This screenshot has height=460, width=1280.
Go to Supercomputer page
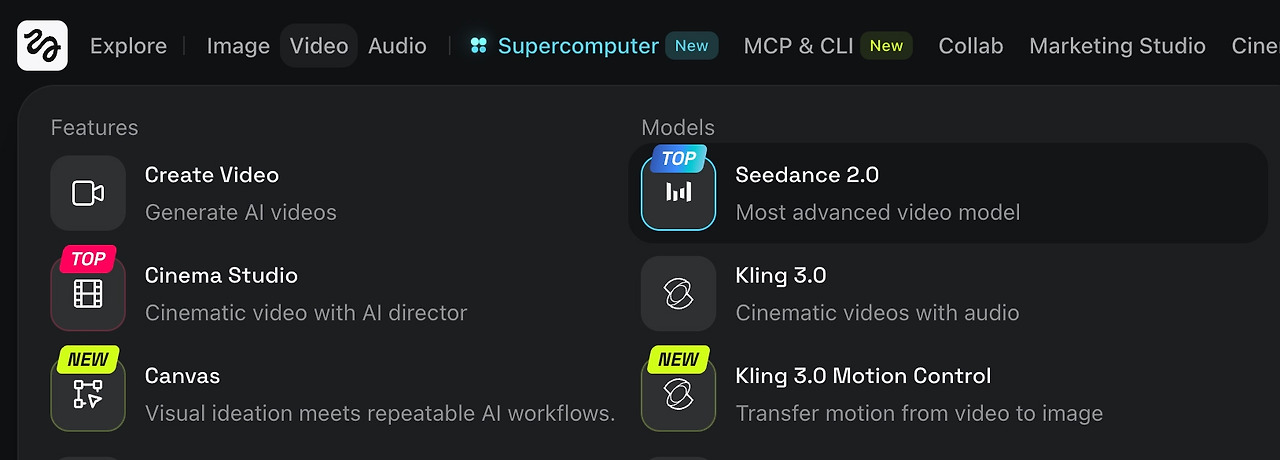(x=578, y=46)
